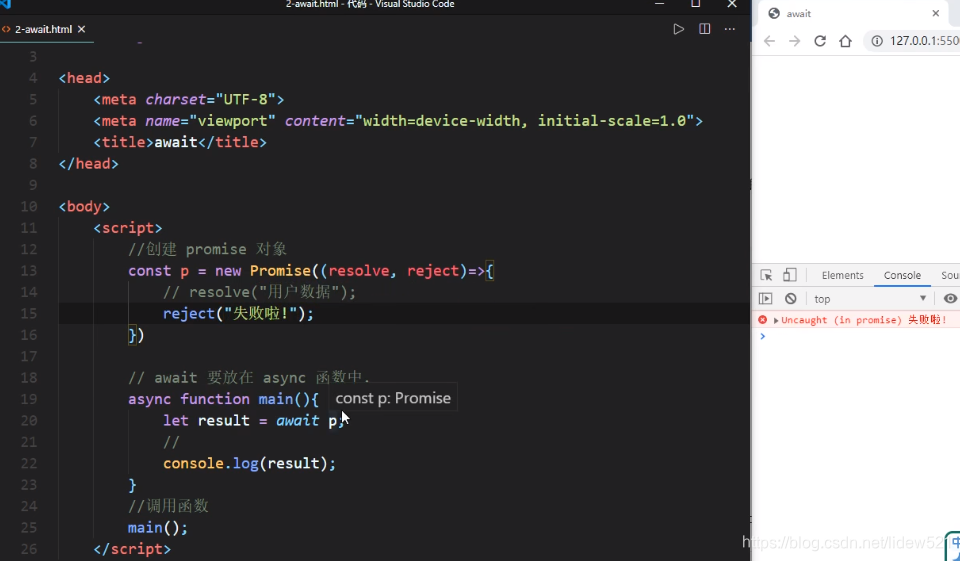Run the code with the play icon
This screenshot has height=561, width=960.
point(678,29)
